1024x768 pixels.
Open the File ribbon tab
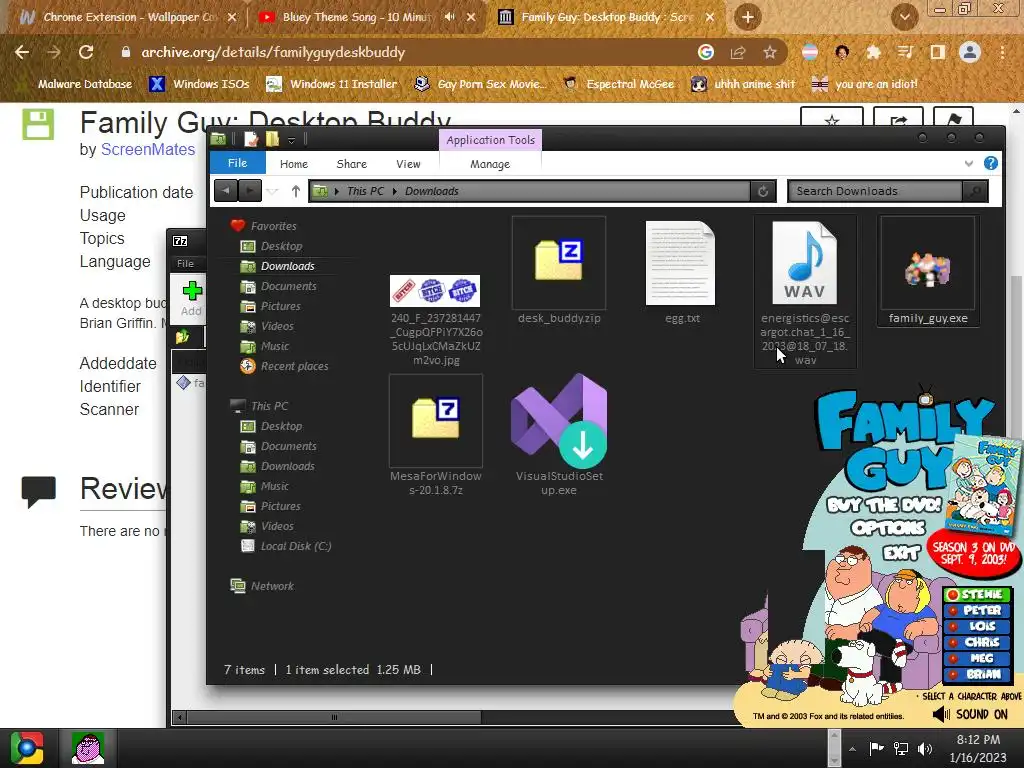[237, 163]
